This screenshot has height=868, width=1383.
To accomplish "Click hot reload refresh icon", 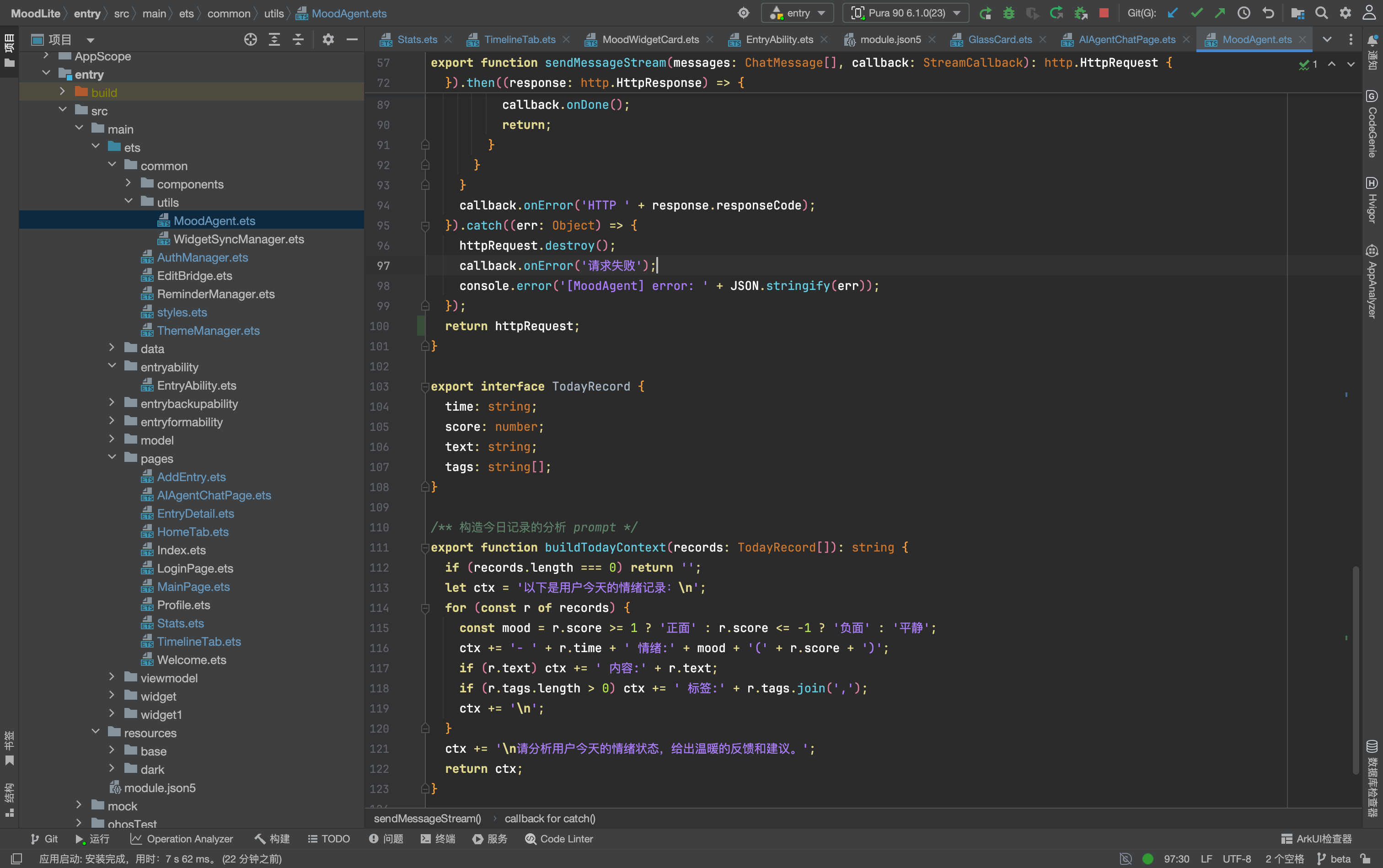I will point(1056,13).
